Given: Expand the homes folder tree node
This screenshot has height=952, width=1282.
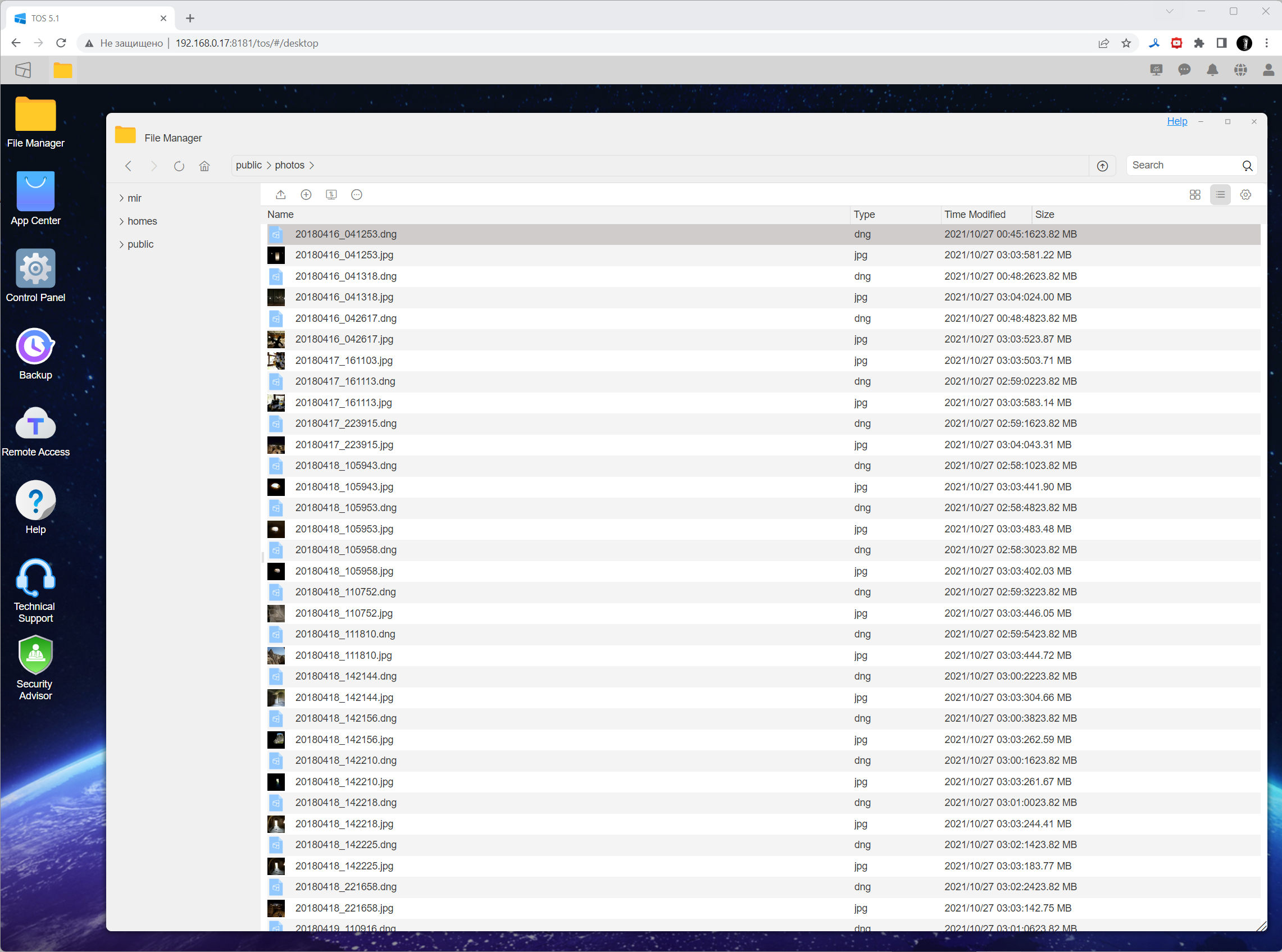Looking at the screenshot, I should tap(122, 221).
